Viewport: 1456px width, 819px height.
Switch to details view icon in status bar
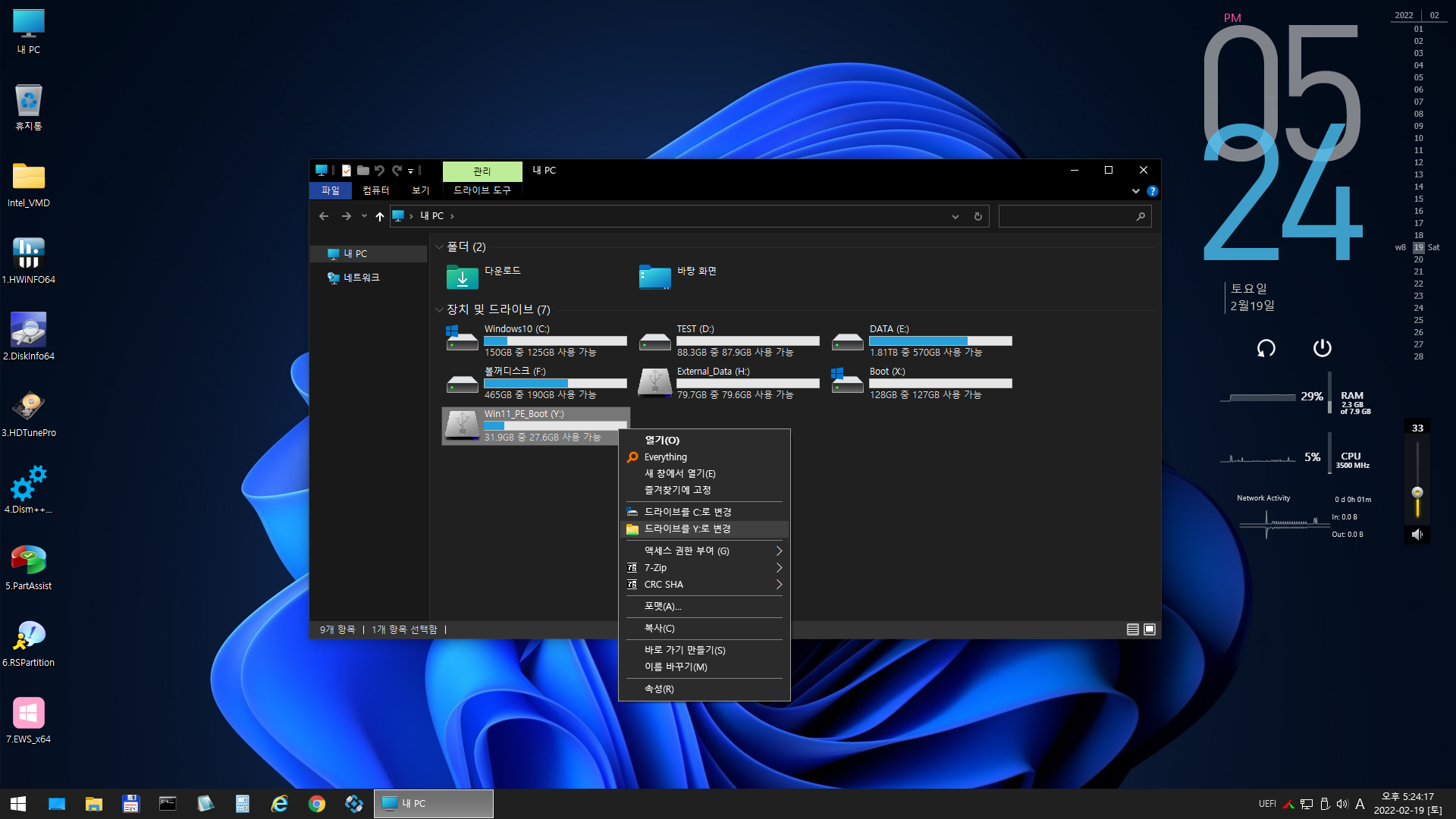tap(1133, 629)
